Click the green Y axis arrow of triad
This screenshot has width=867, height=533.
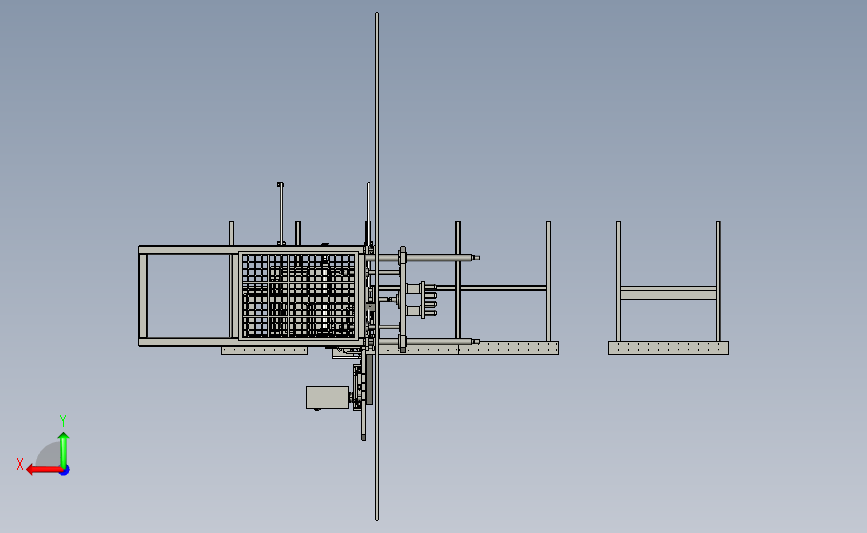point(64,450)
